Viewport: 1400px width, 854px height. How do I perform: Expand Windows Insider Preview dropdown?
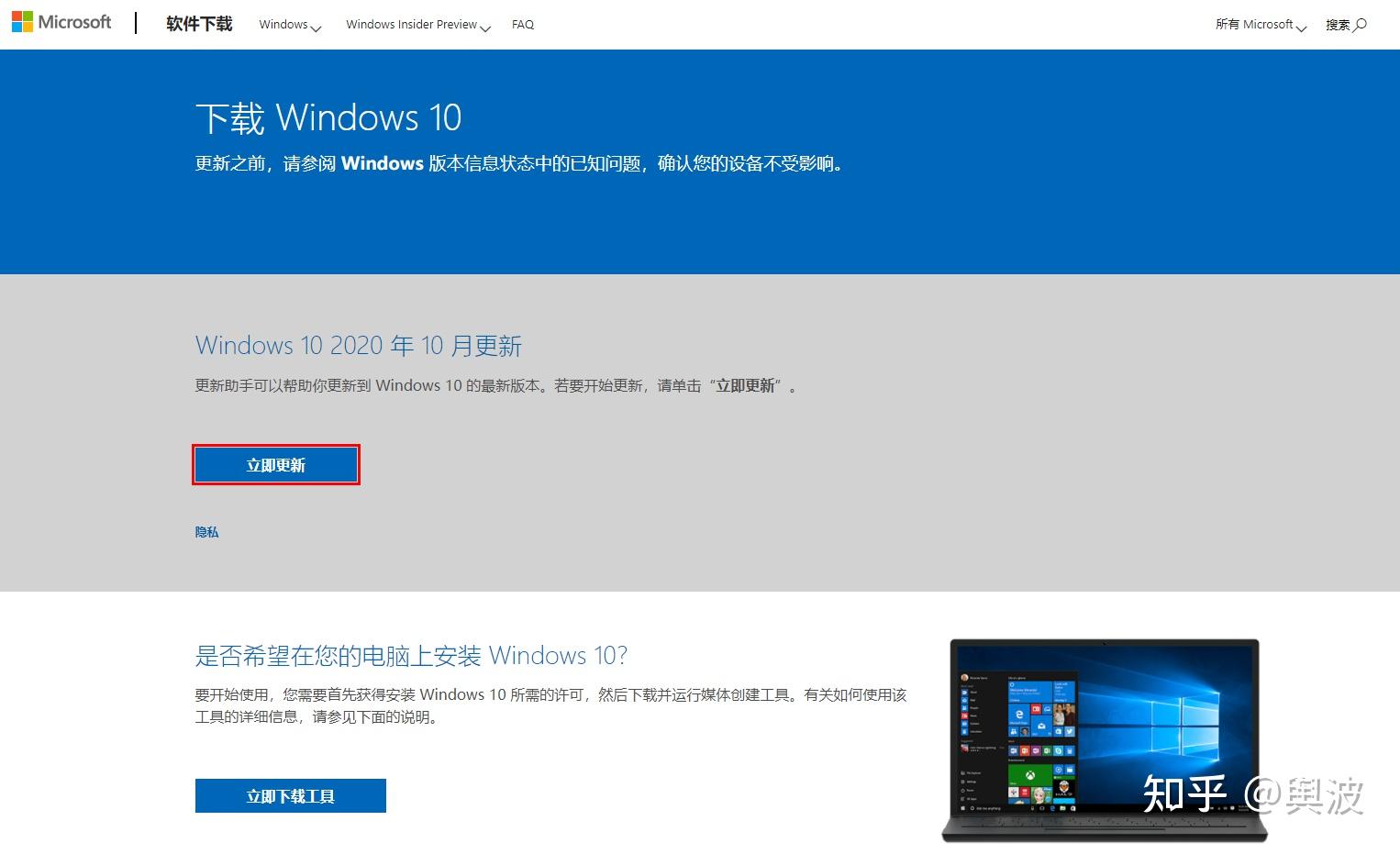click(x=418, y=25)
